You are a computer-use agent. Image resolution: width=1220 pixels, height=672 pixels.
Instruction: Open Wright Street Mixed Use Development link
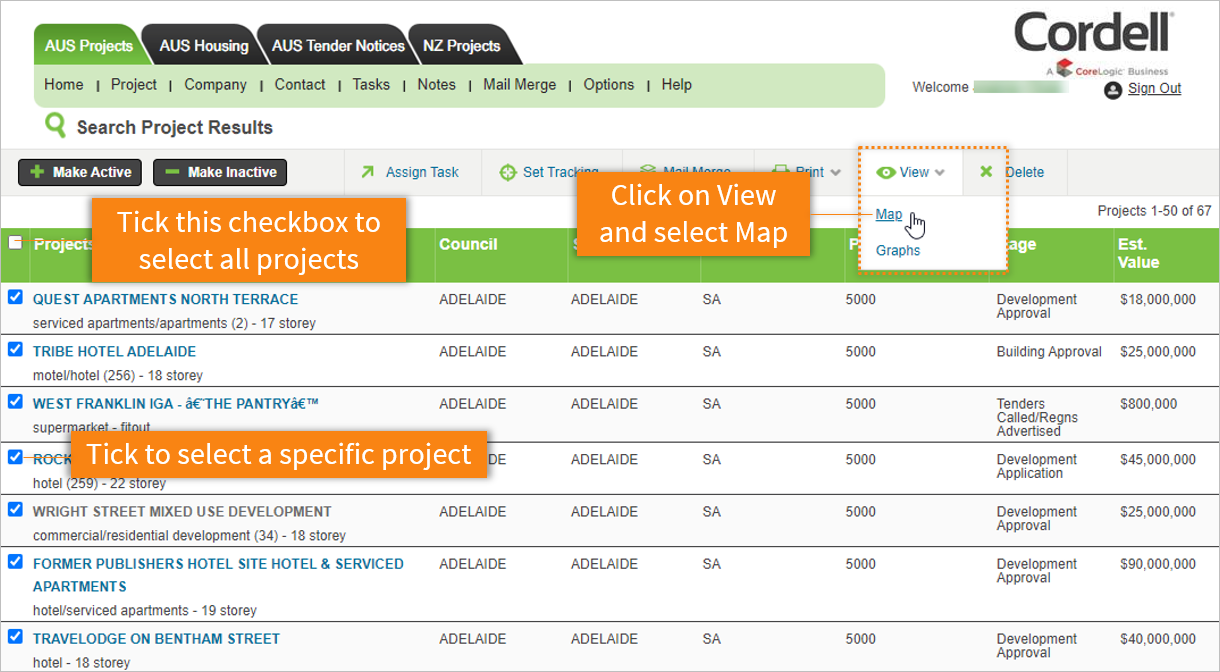click(x=182, y=511)
